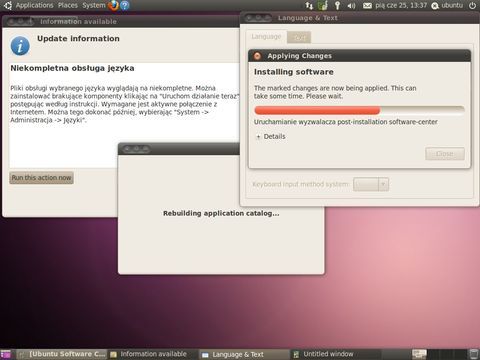Click the 'Rebuilding application catalog...' message

(x=221, y=213)
